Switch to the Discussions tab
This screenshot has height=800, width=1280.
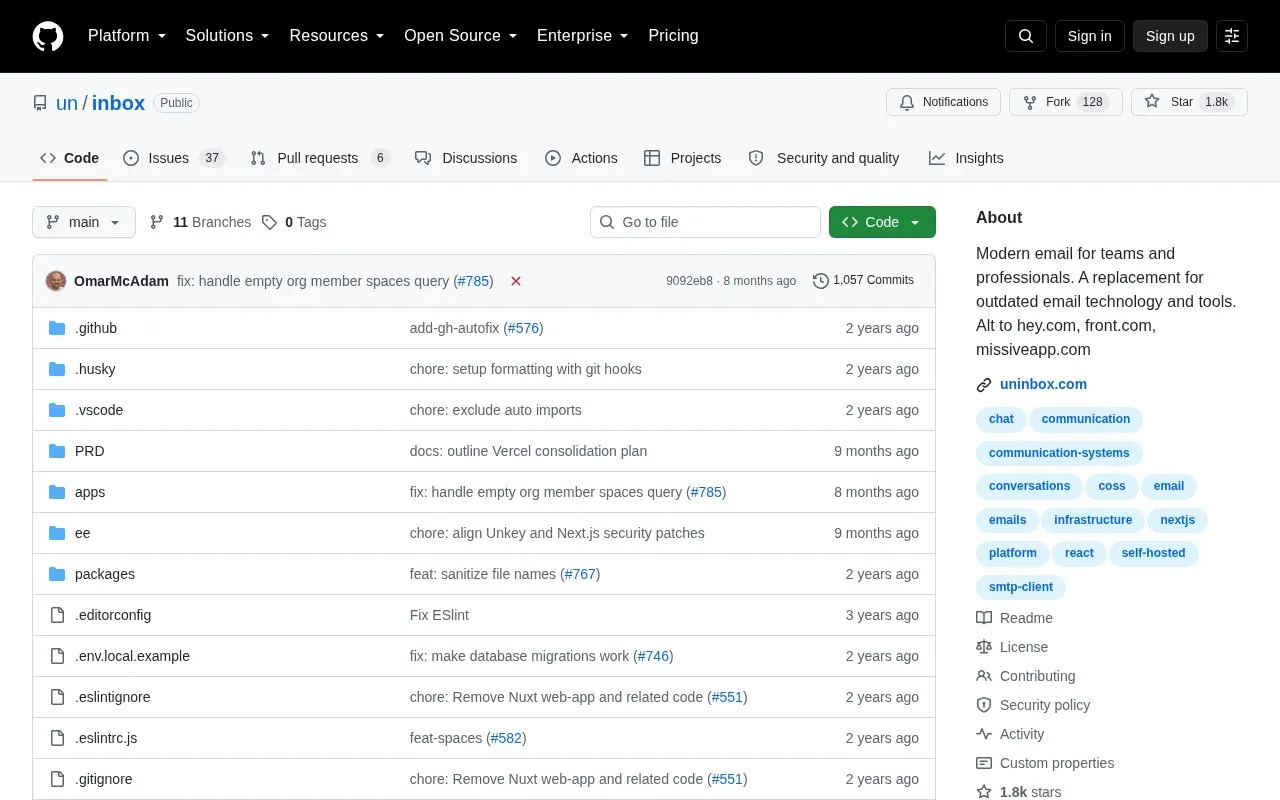466,158
